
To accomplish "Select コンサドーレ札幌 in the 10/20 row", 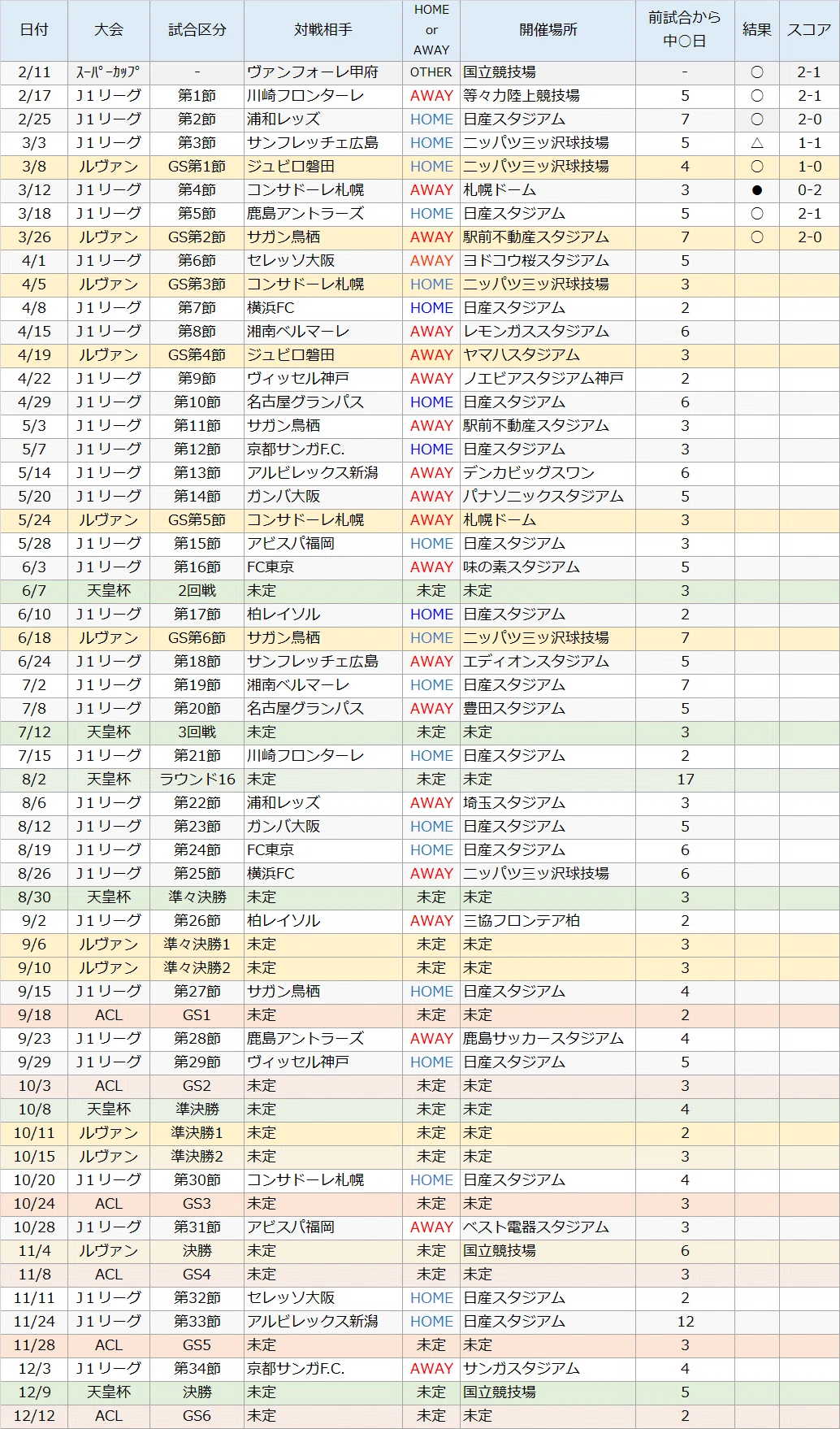I will [323, 1180].
